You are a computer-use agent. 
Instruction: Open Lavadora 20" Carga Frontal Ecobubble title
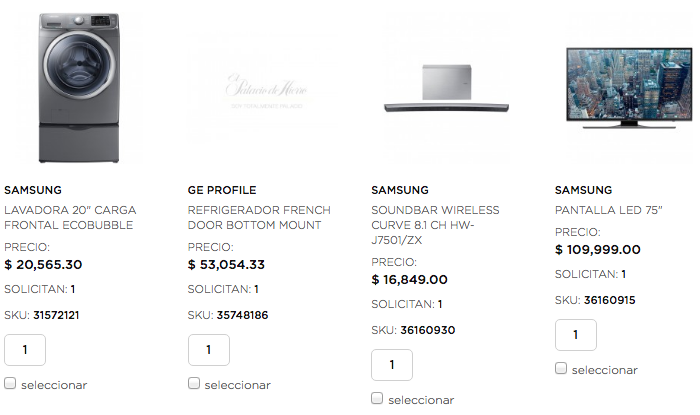click(x=70, y=217)
